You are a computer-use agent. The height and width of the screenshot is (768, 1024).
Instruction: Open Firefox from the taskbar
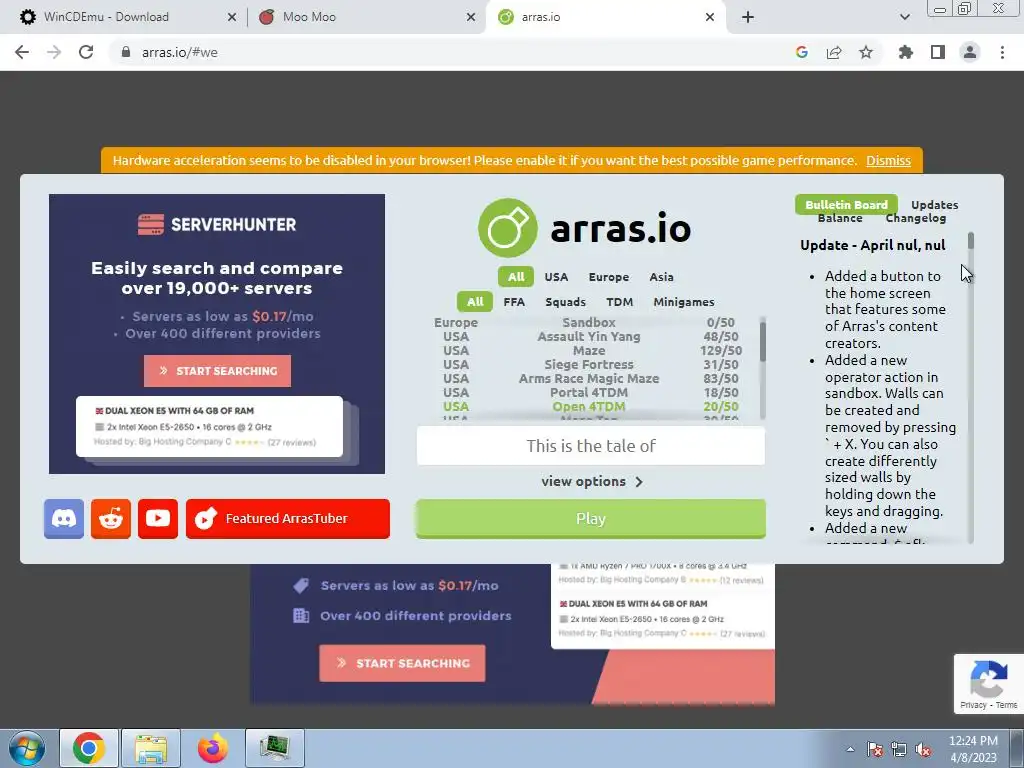213,748
